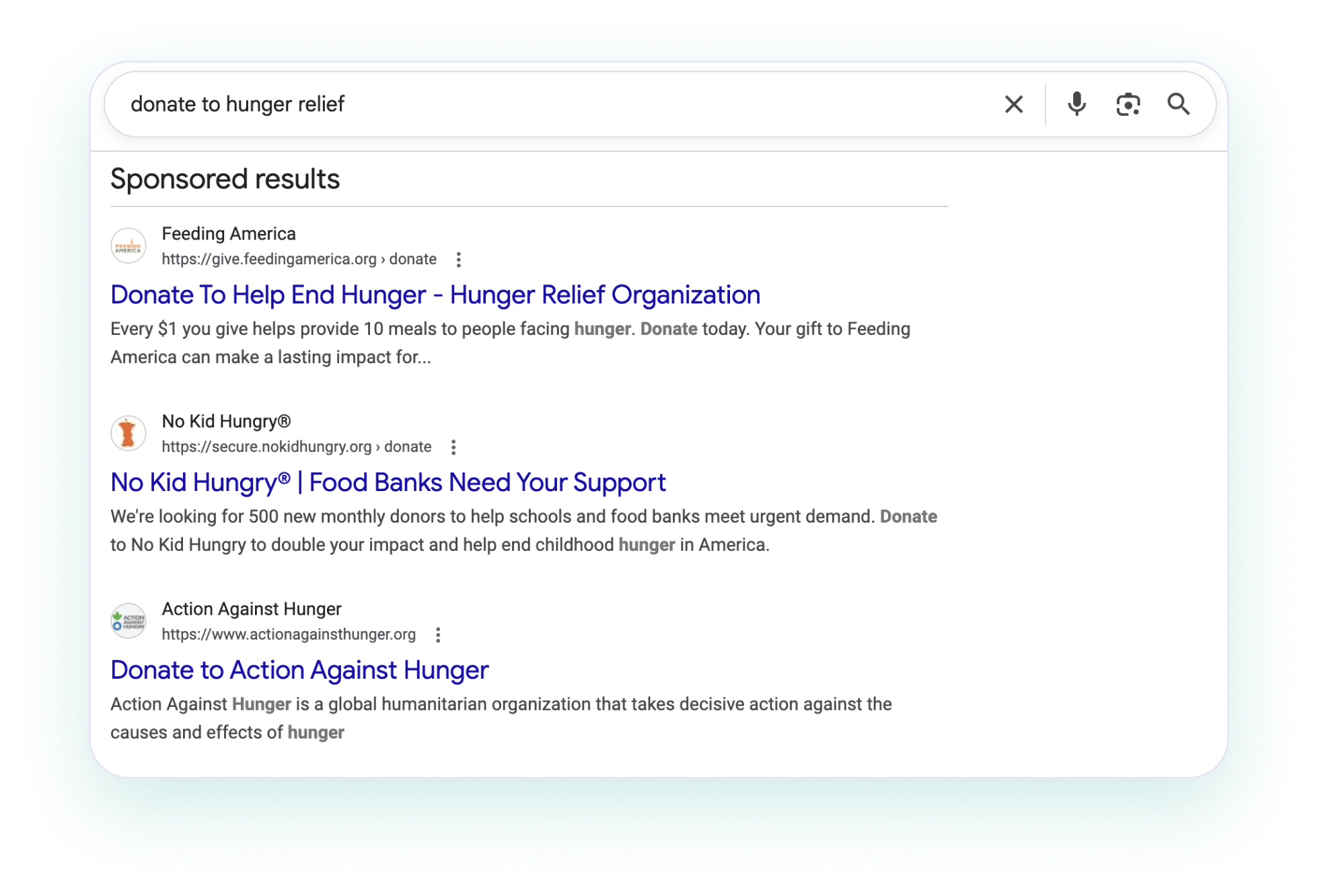Clear the search query with the X icon
The height and width of the screenshot is (896, 1318).
point(1013,104)
